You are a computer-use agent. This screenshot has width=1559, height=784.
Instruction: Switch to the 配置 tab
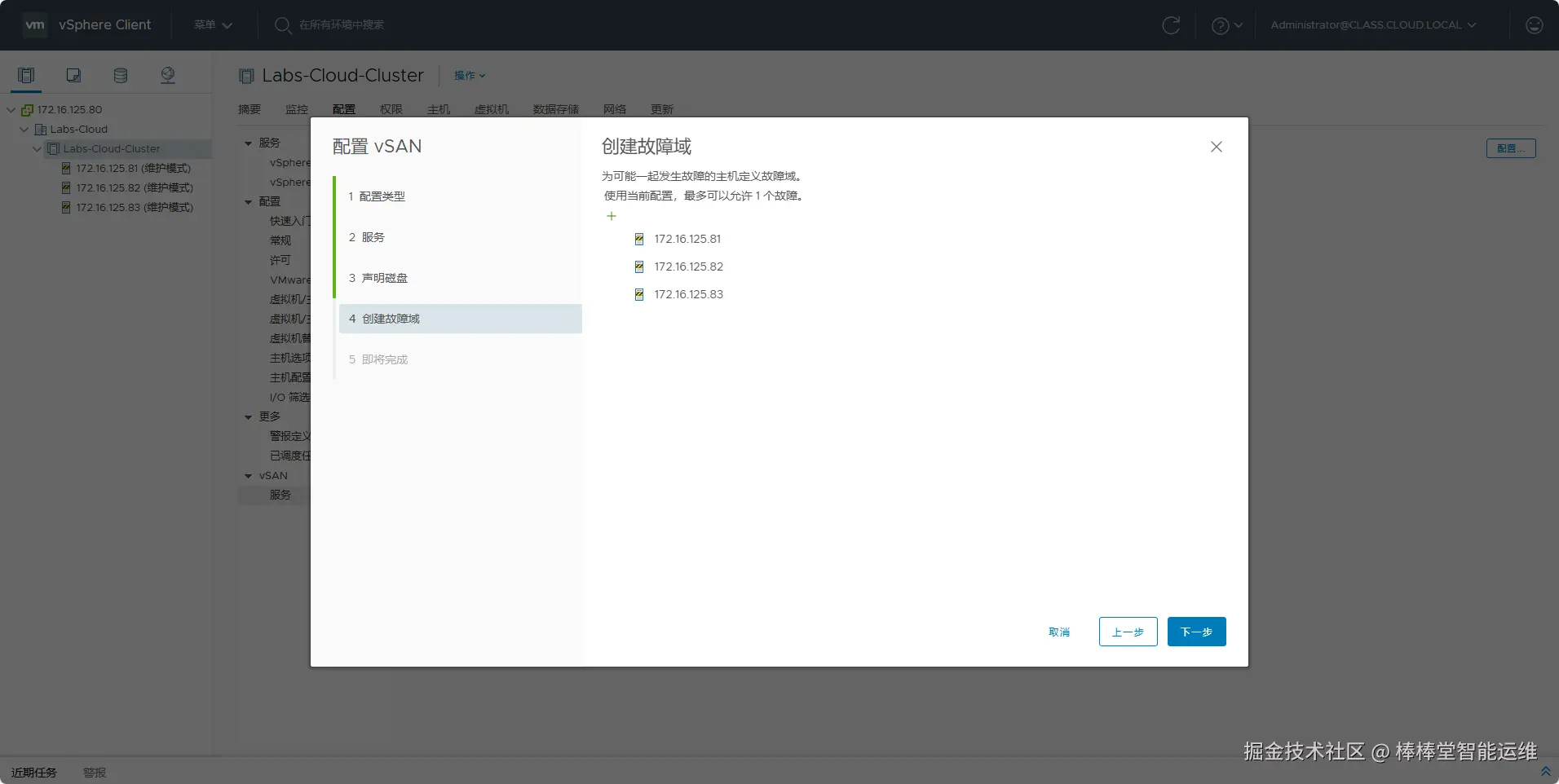click(x=344, y=109)
